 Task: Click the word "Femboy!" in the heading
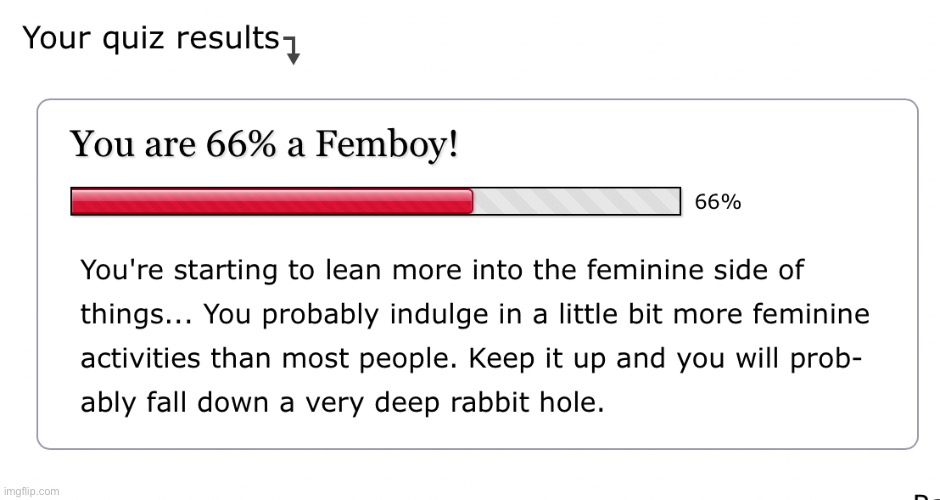[x=388, y=146]
